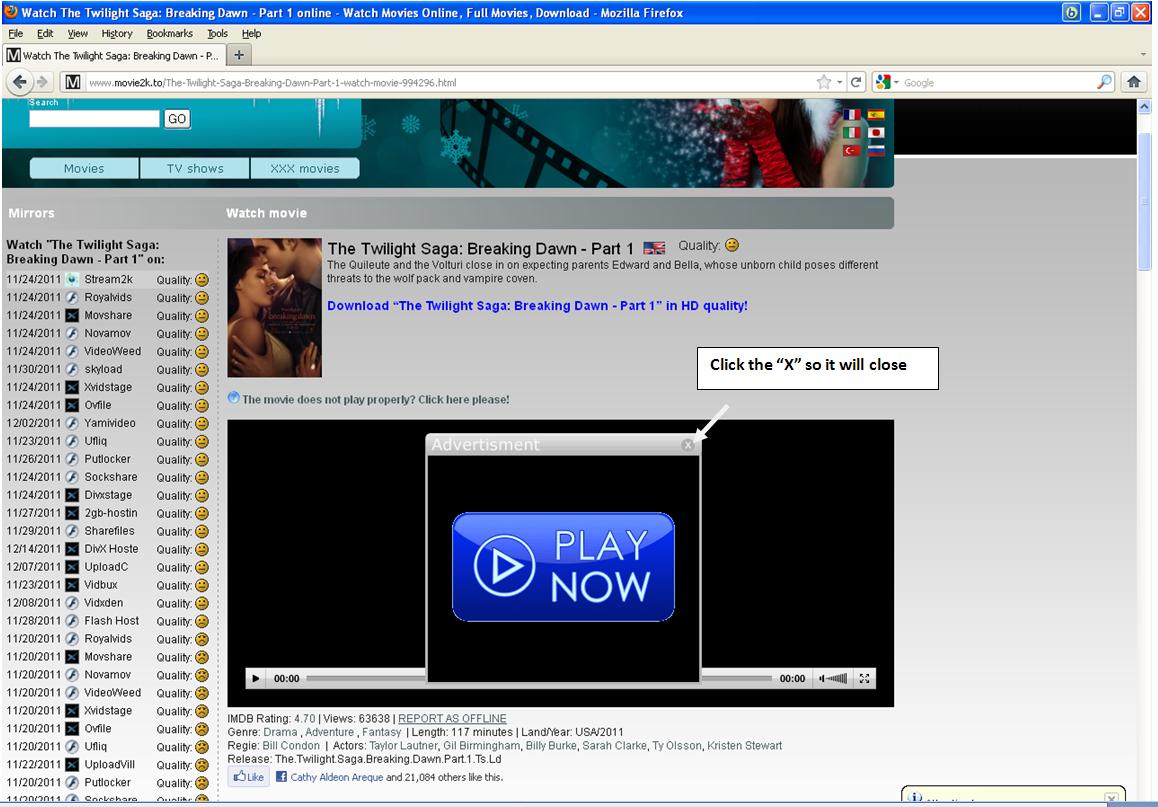The height and width of the screenshot is (807, 1158).
Task: Close the Advertisement overlay with its X
Action: 687,444
